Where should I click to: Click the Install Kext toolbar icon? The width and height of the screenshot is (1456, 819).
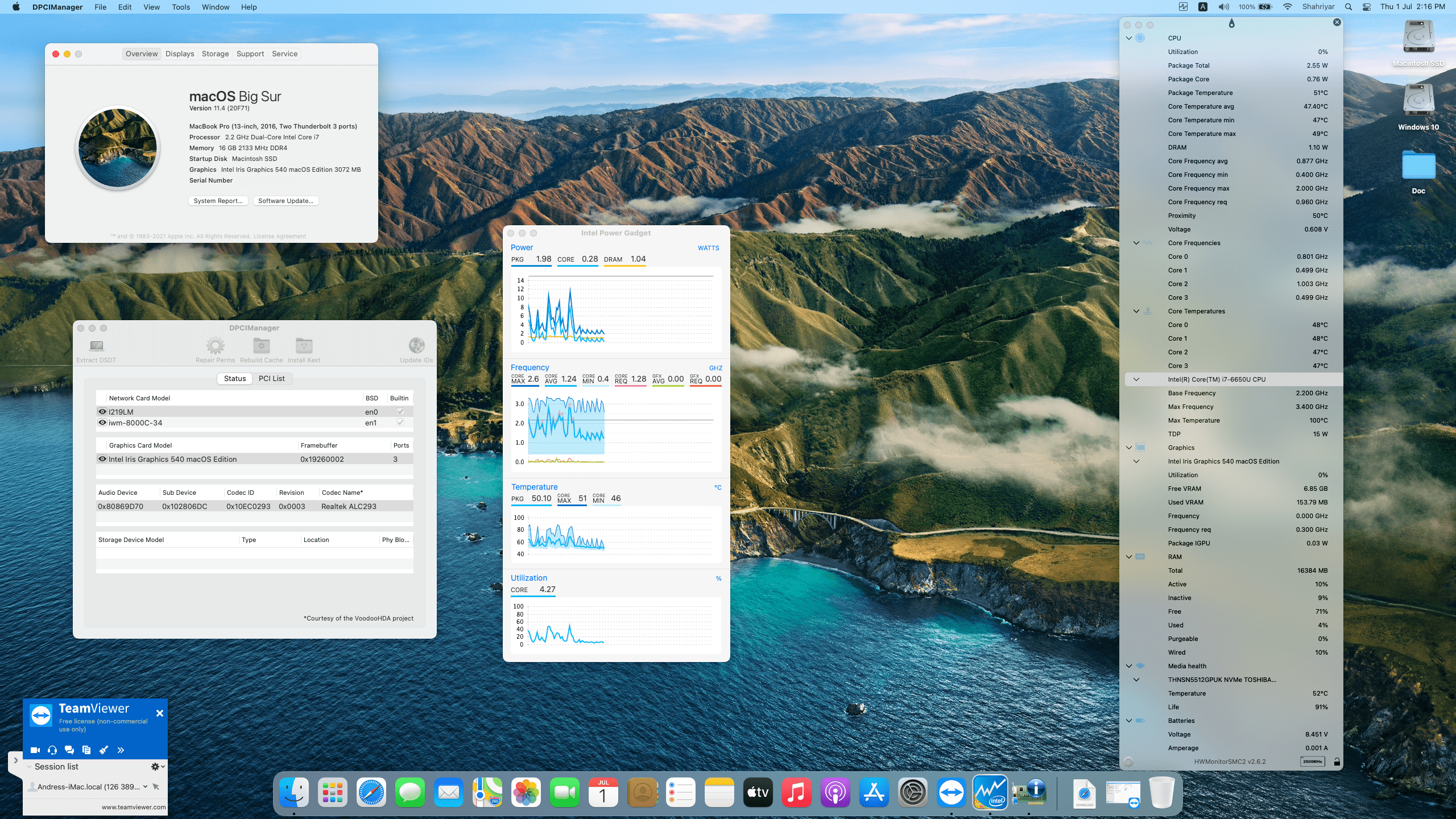point(304,345)
